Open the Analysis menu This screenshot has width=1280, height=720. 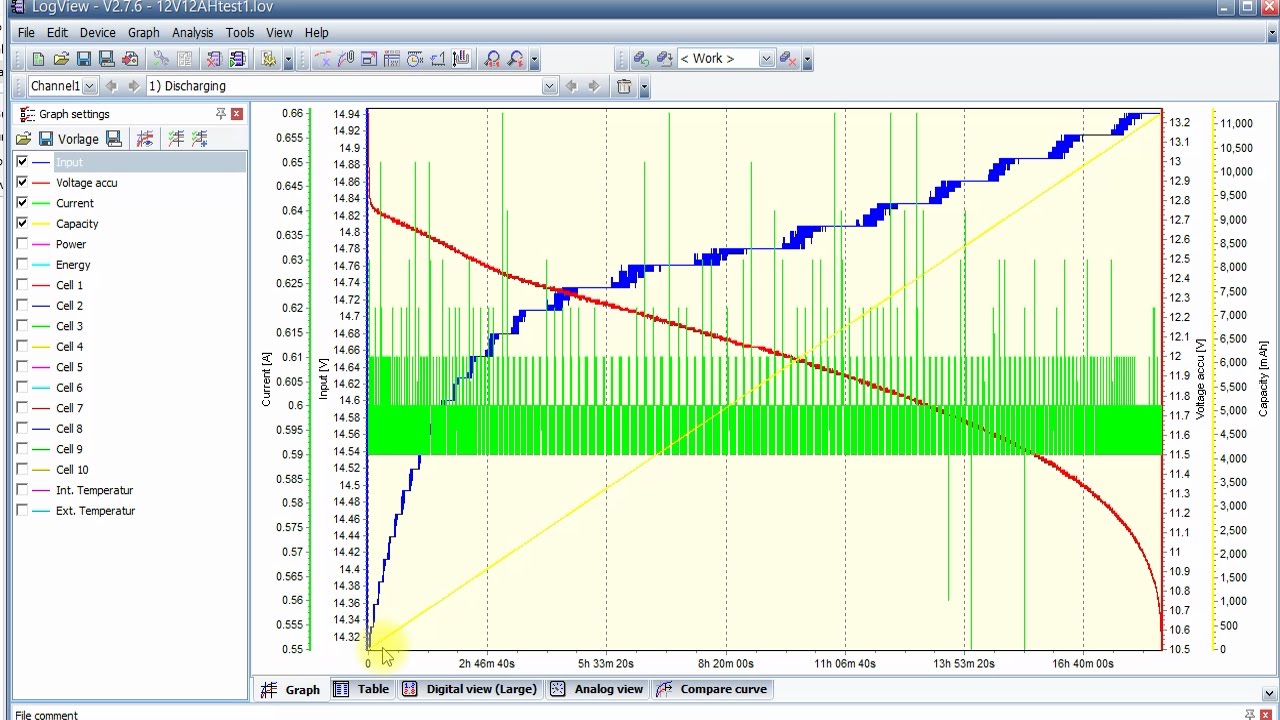pyautogui.click(x=192, y=33)
